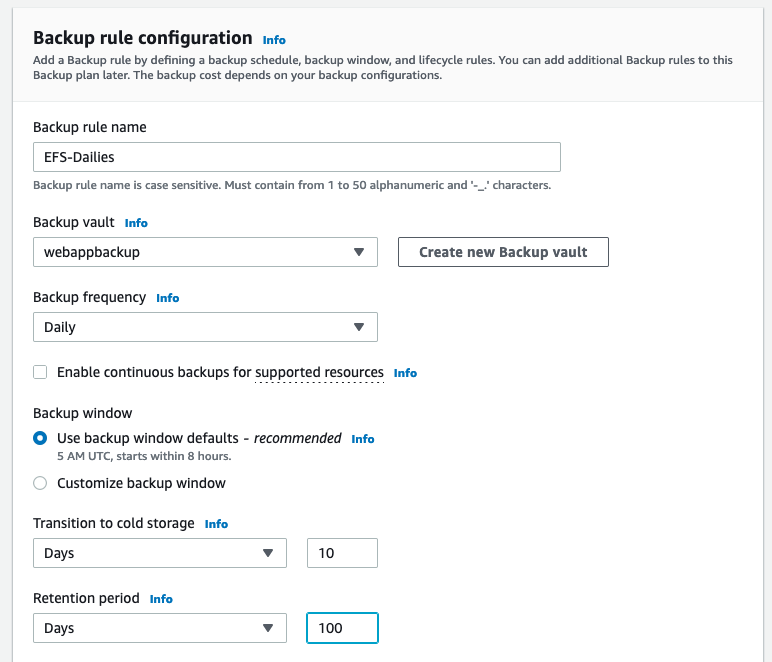Select Use backup window defaults radio button
This screenshot has height=662, width=772.
click(40, 438)
